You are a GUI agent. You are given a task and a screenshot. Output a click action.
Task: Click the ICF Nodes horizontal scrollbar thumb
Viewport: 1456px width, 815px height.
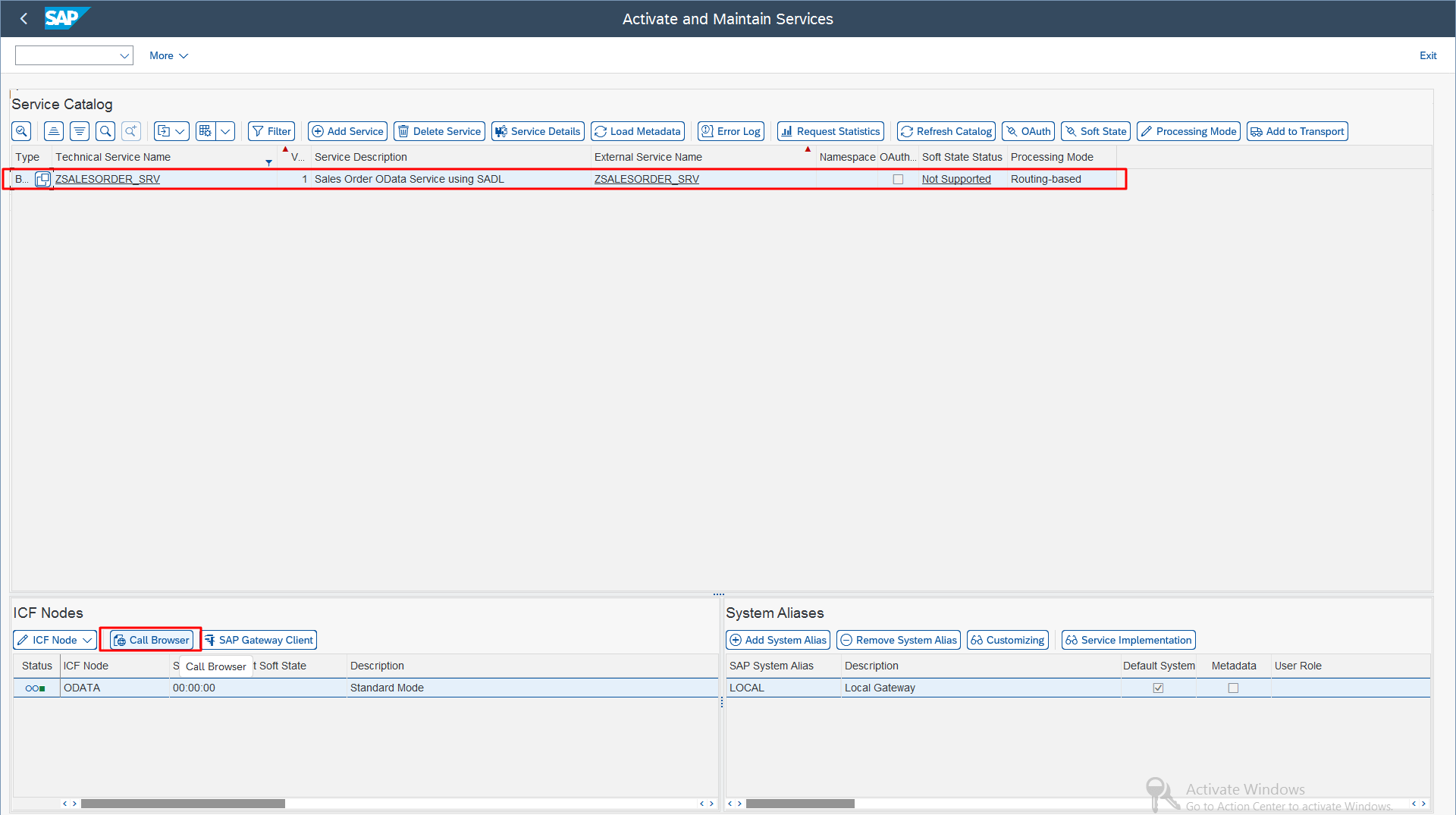point(183,804)
